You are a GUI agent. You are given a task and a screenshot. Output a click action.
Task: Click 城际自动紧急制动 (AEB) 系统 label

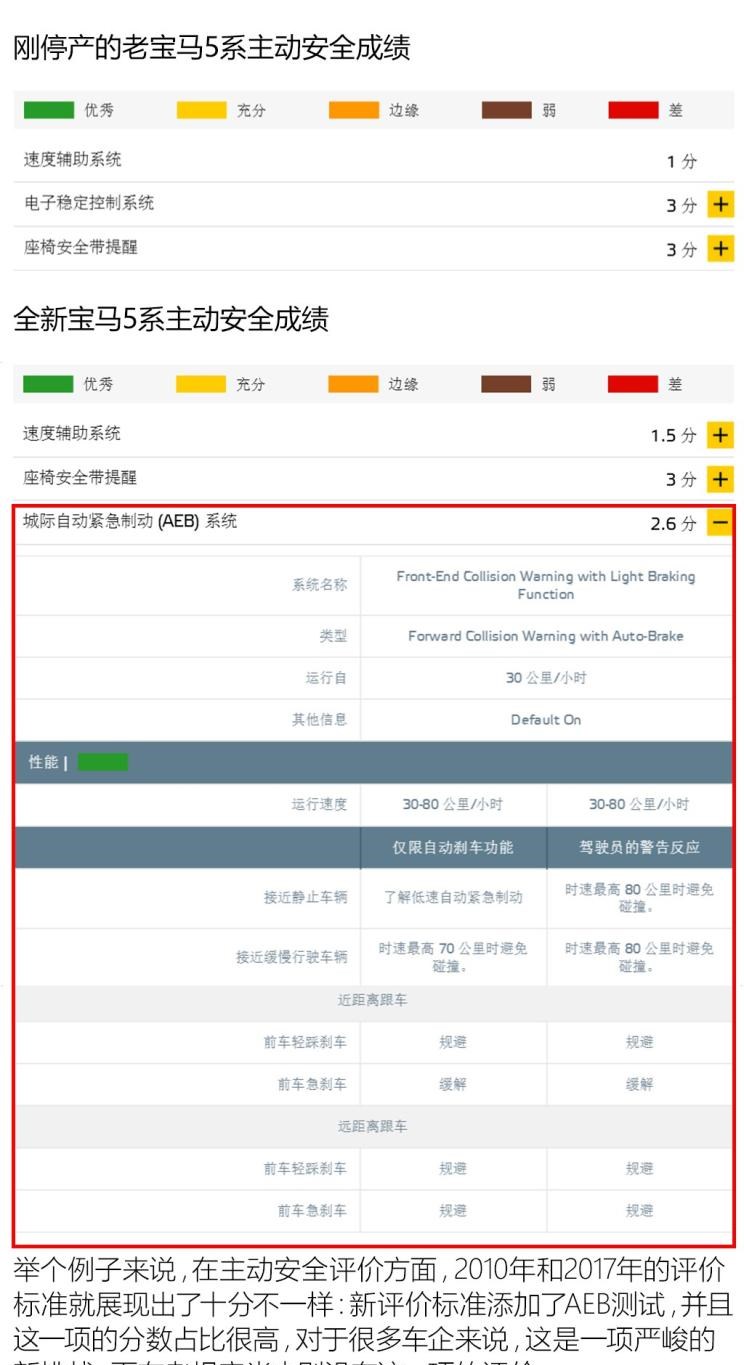pyautogui.click(x=130, y=521)
